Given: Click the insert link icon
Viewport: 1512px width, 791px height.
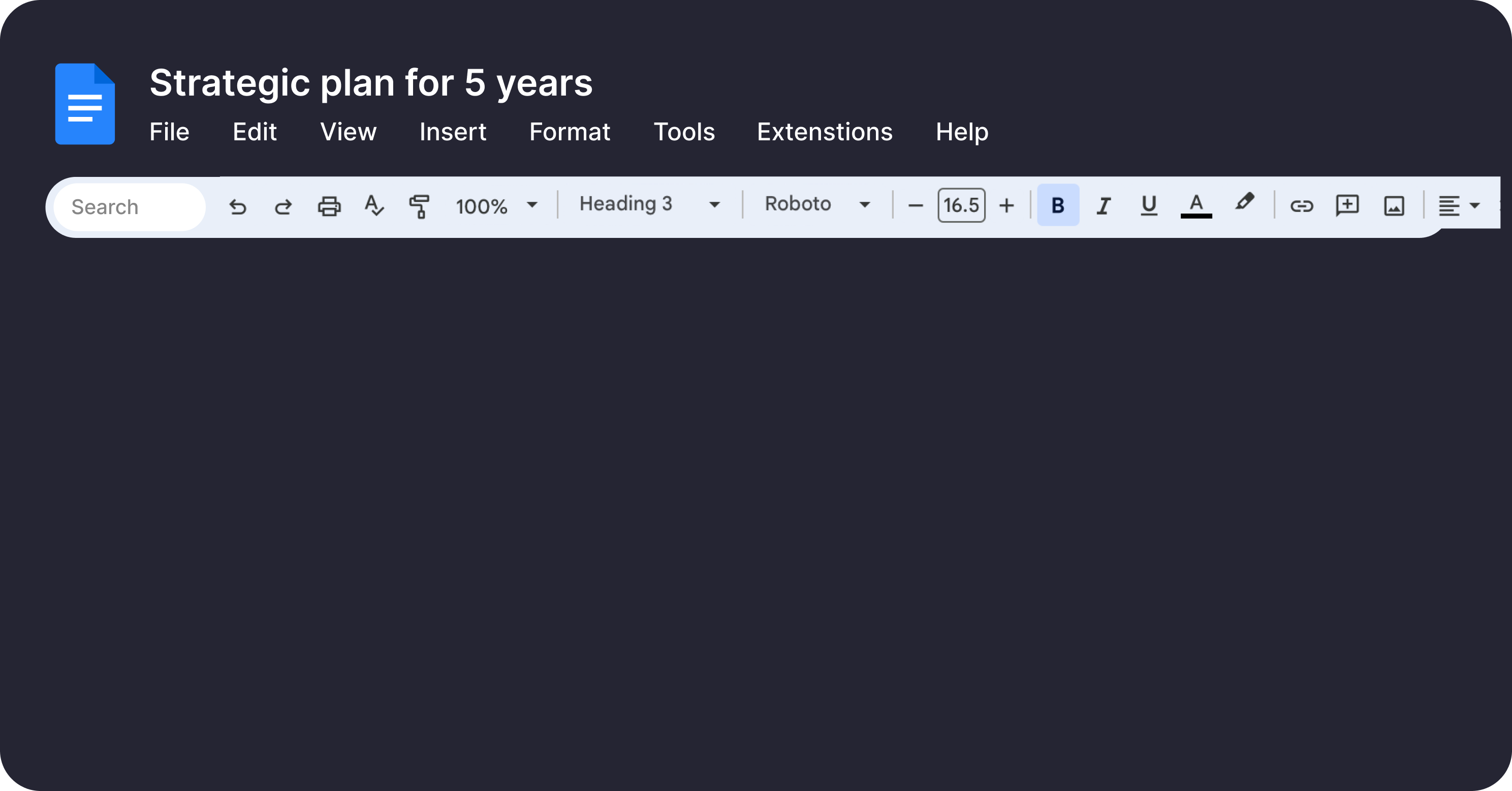Looking at the screenshot, I should (x=1301, y=206).
